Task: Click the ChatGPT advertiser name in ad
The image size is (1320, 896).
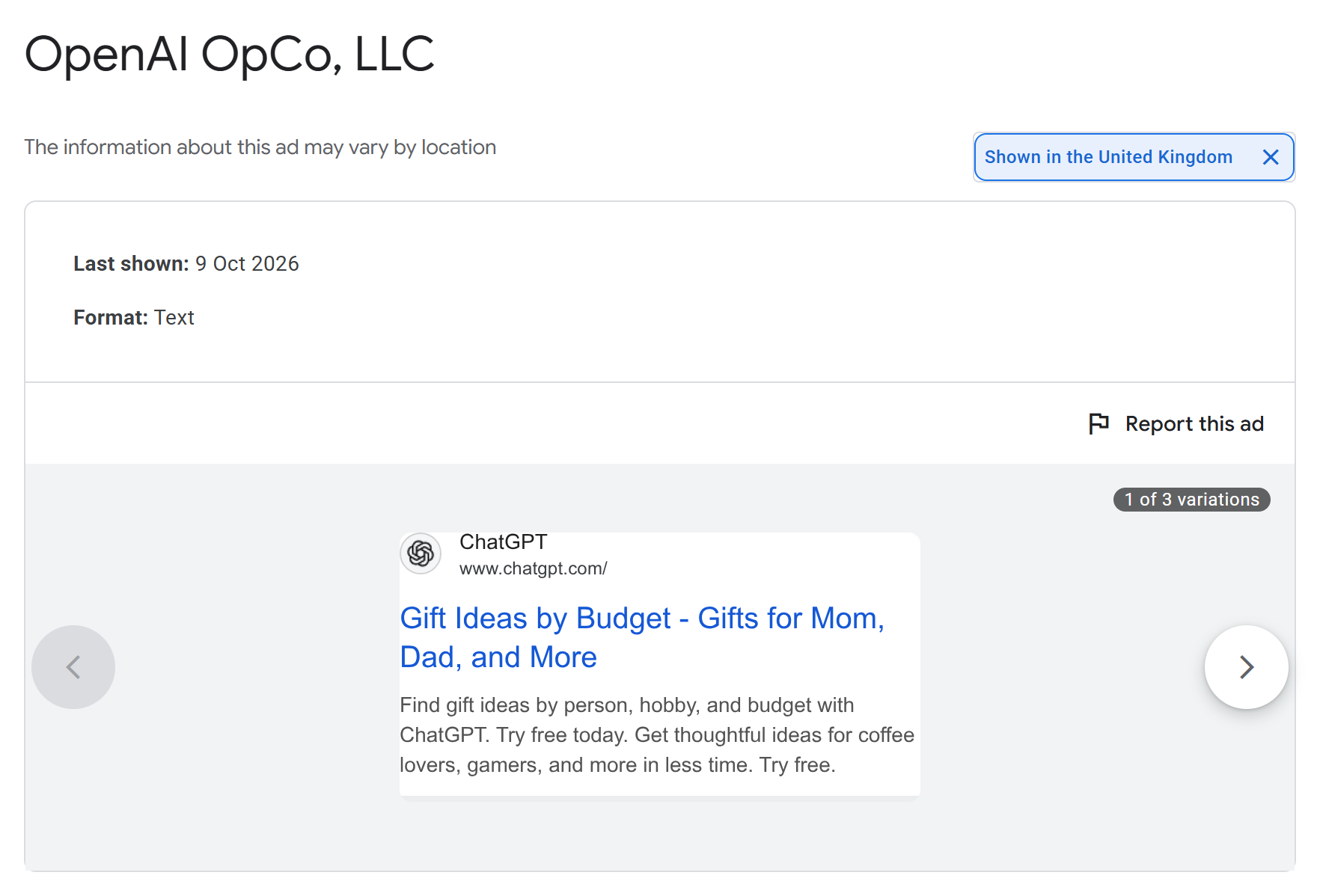Action: coord(503,541)
